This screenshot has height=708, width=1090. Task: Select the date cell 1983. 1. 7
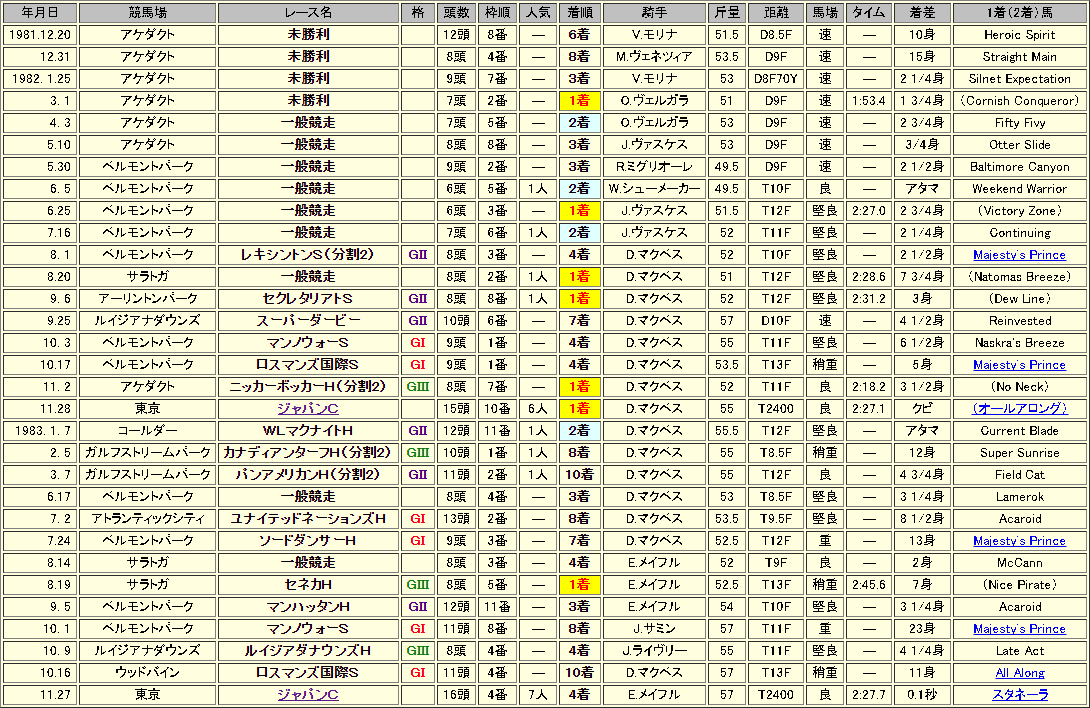(x=40, y=431)
